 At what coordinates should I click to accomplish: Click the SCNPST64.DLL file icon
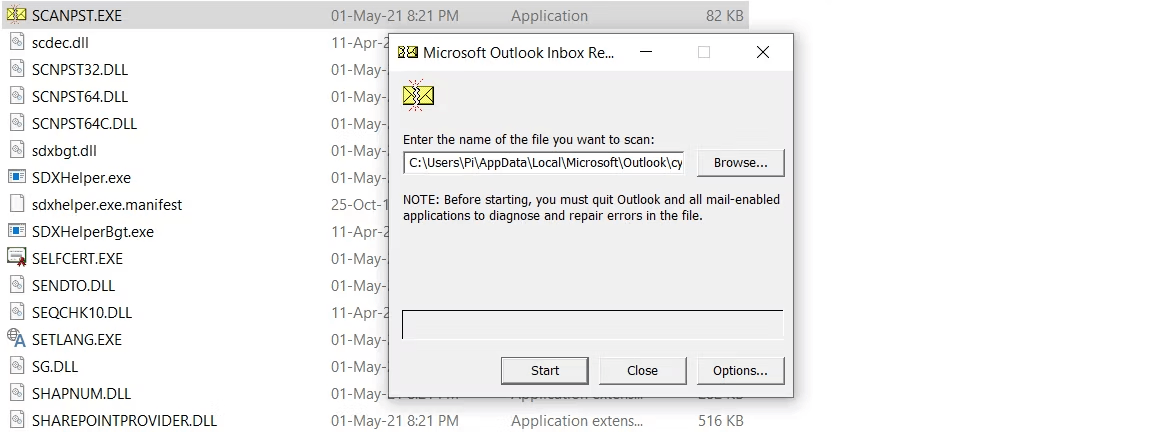(x=16, y=96)
